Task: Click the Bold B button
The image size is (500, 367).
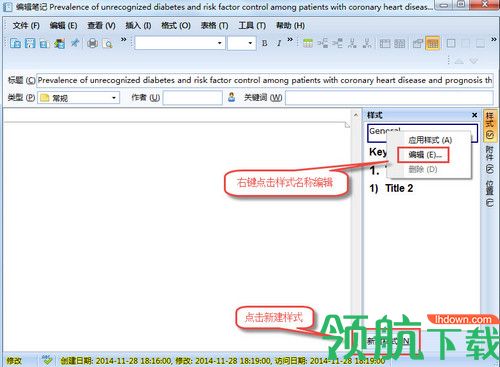Action: click(x=264, y=43)
